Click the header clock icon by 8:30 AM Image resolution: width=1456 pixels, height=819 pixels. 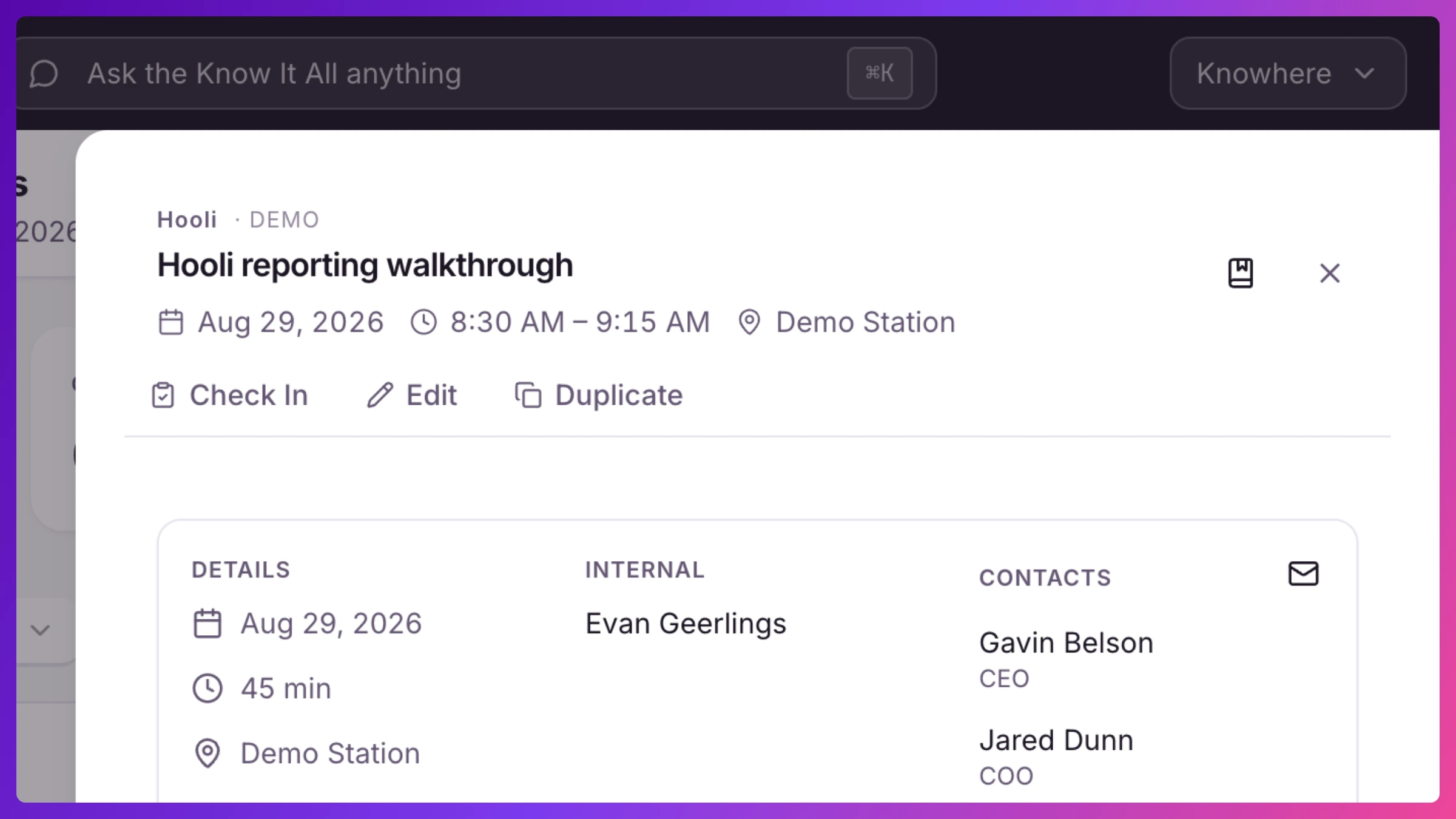[x=423, y=322]
